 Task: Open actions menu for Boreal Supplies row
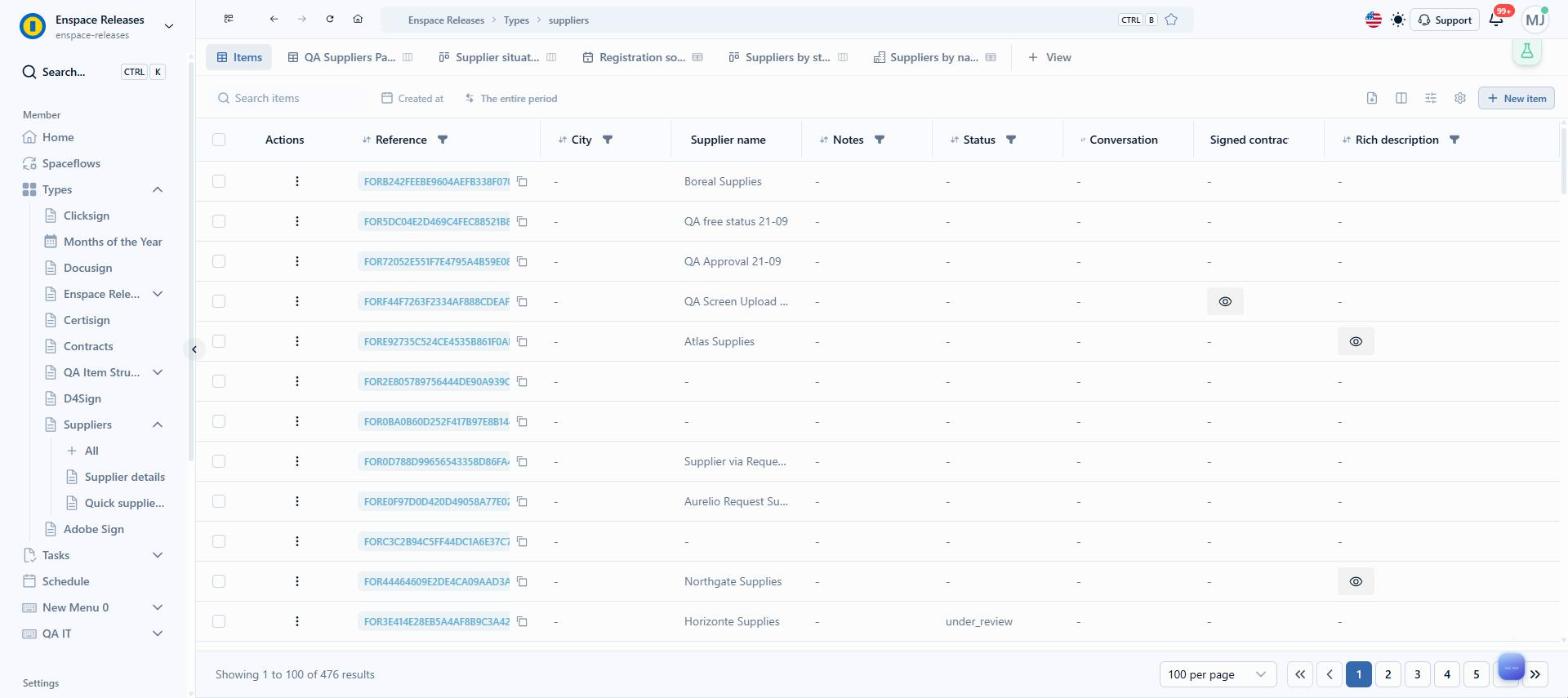pos(297,181)
